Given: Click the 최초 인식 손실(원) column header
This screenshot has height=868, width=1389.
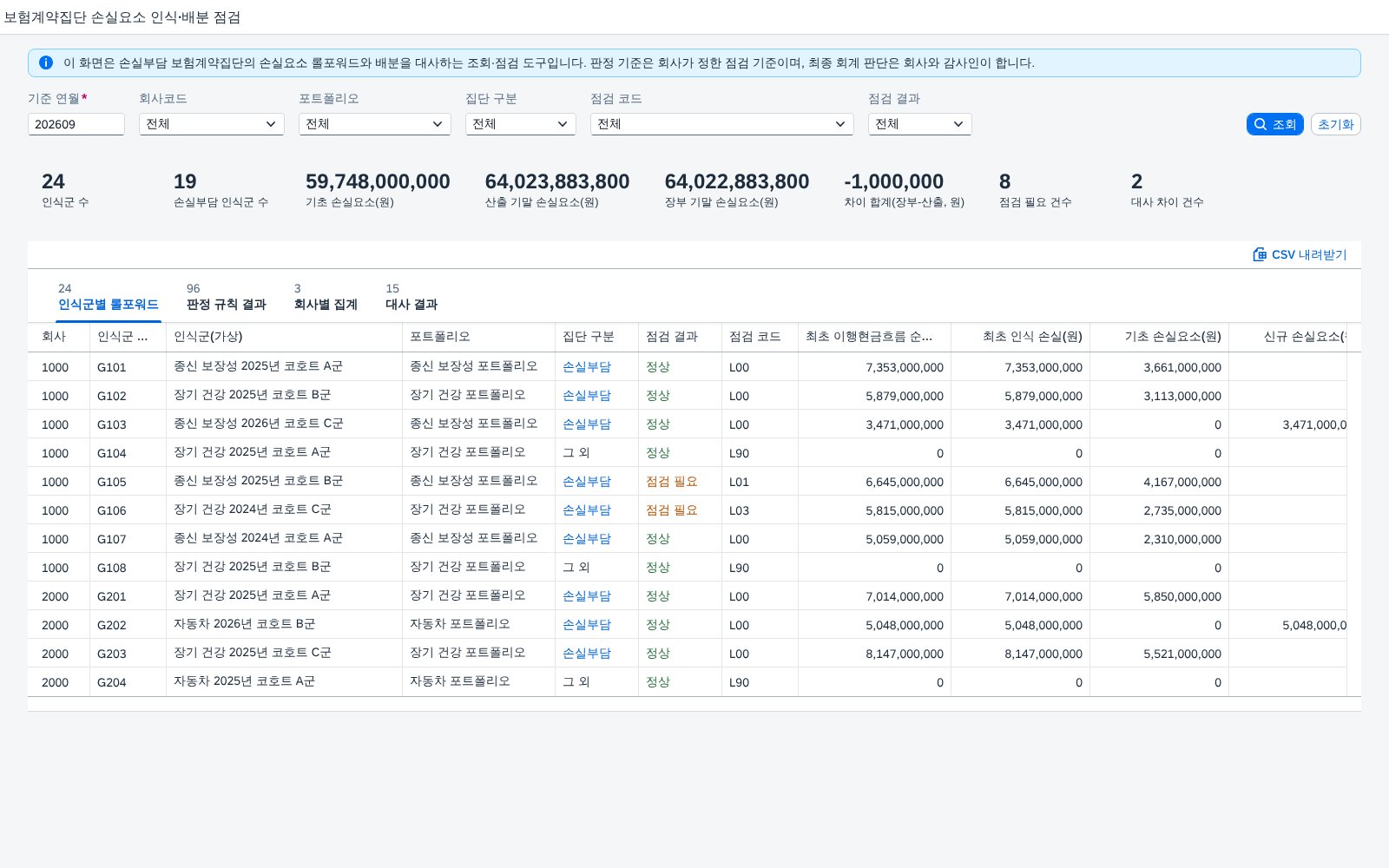Looking at the screenshot, I should pos(1021,337).
